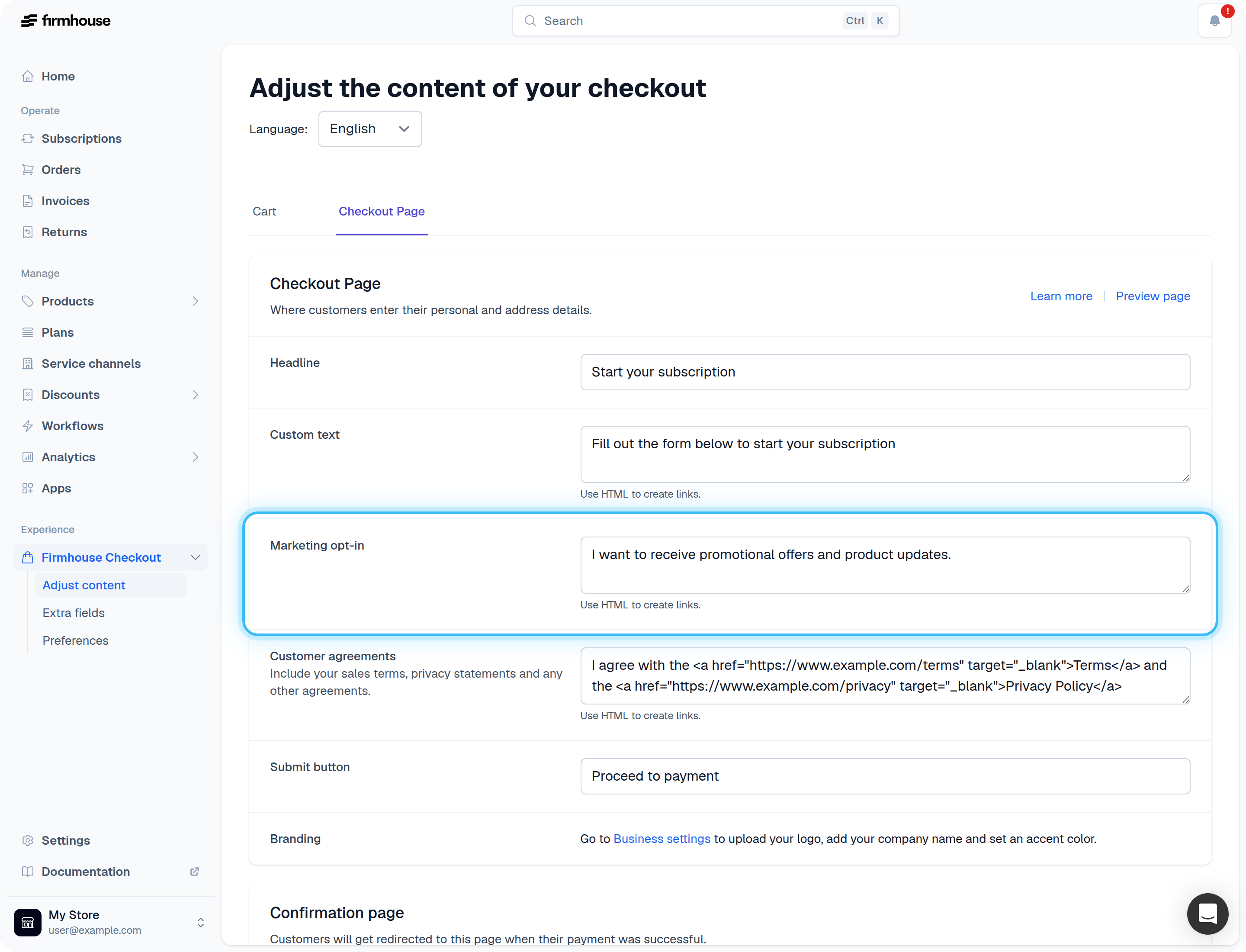This screenshot has height=952, width=1246.
Task: Select the Checkout Page tab
Action: (381, 211)
